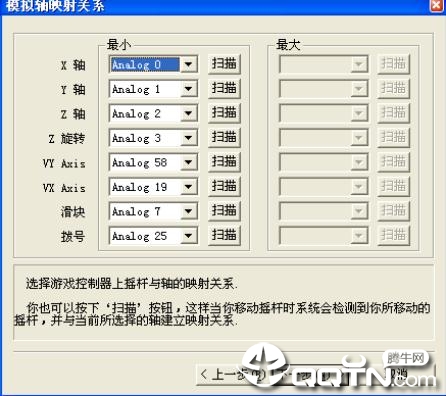Screen dimensions: 446x396
Task: Click the X 轴 label
Action: coord(73,65)
